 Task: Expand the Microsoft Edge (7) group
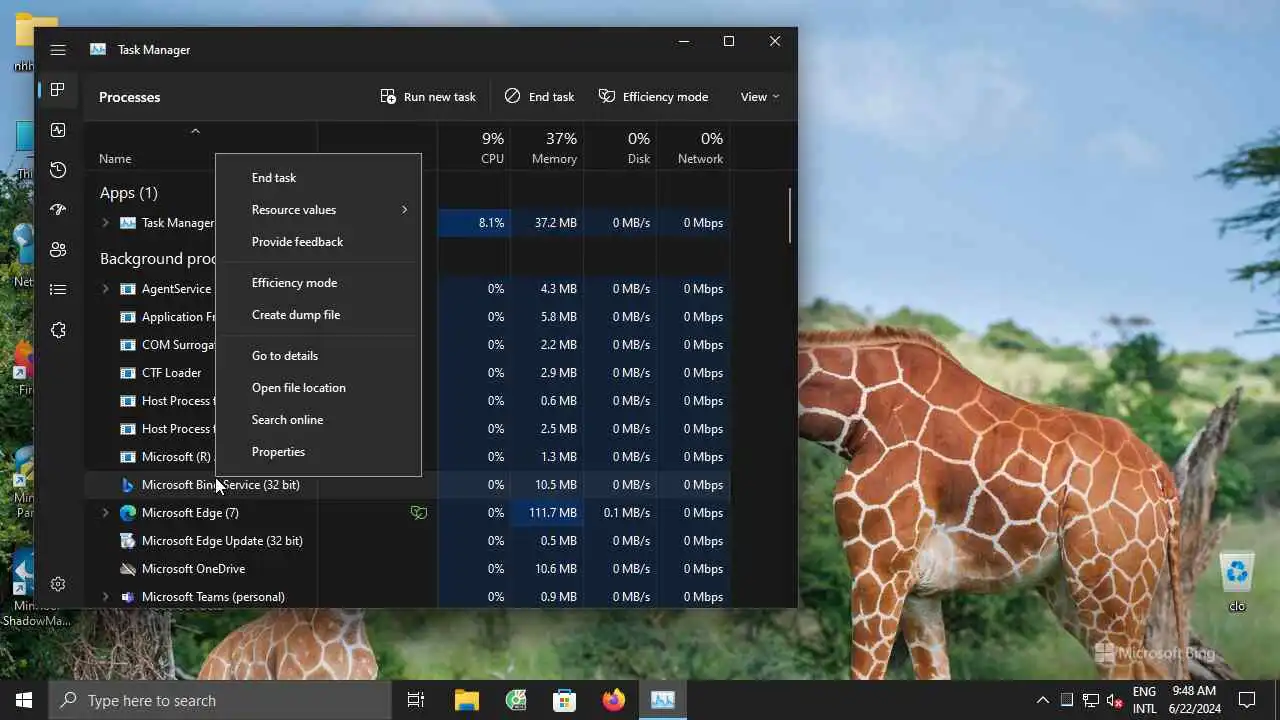105,513
